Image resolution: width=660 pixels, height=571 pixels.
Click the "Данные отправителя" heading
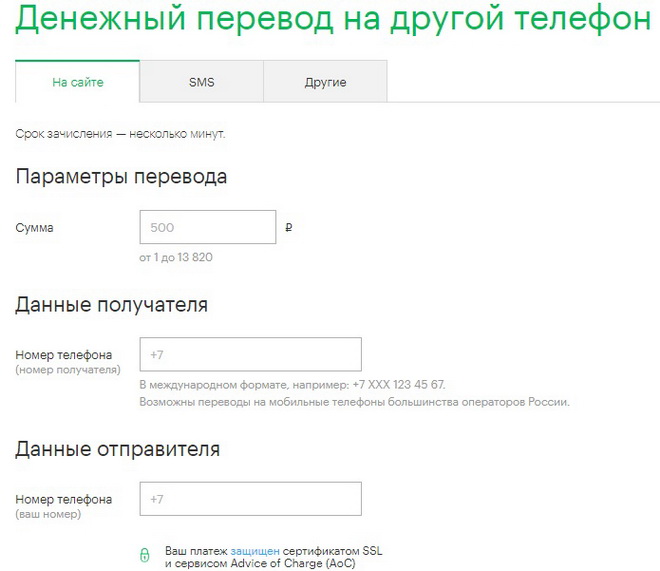point(118,449)
